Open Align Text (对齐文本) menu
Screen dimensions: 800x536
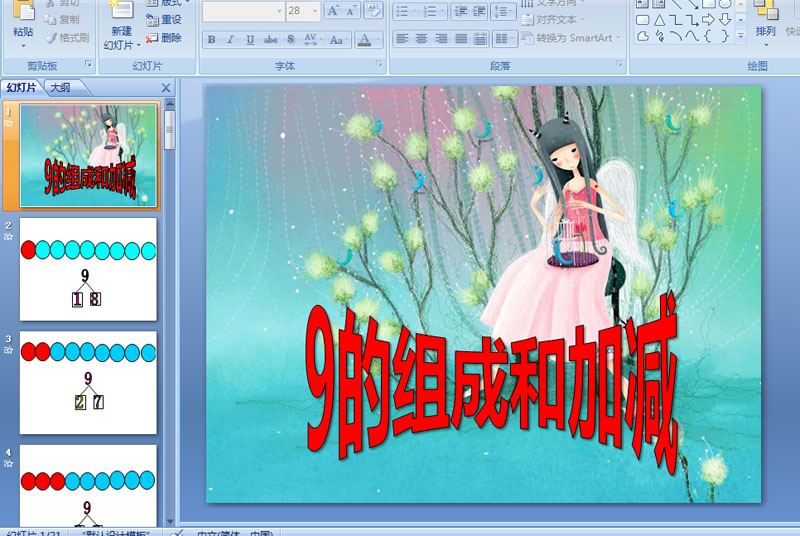coord(553,20)
